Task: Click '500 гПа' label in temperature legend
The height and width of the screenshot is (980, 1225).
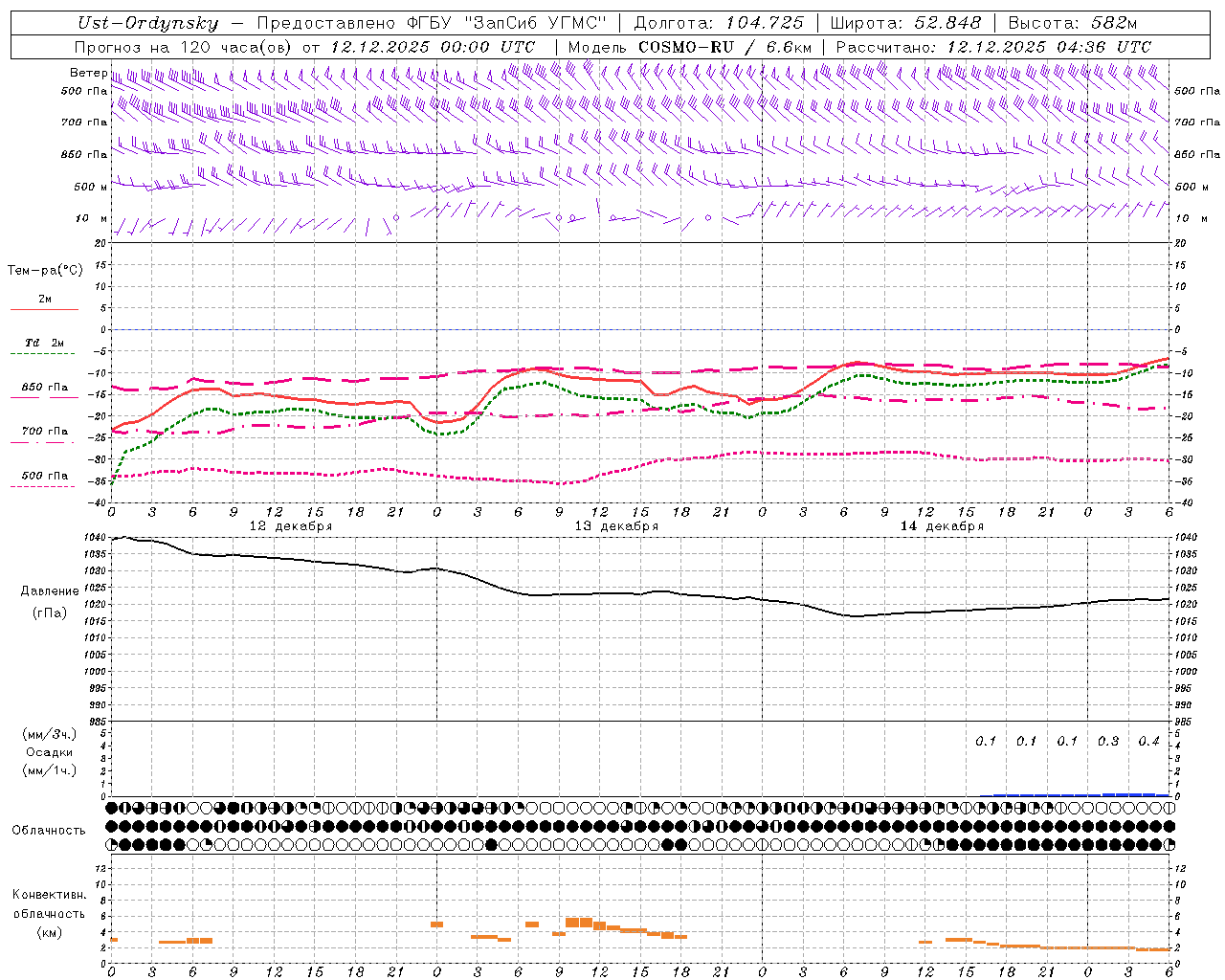Action: pos(44,476)
